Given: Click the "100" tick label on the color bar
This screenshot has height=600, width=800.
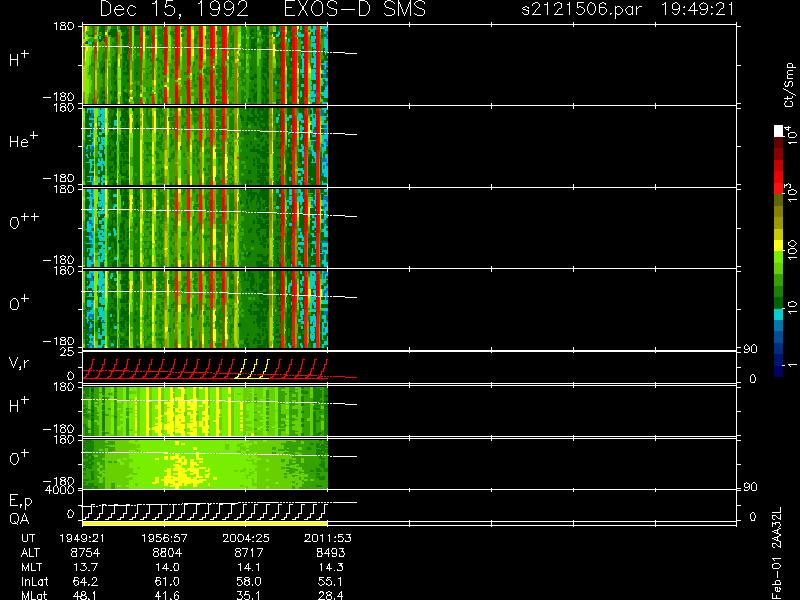Looking at the screenshot, I should pyautogui.click(x=792, y=250).
